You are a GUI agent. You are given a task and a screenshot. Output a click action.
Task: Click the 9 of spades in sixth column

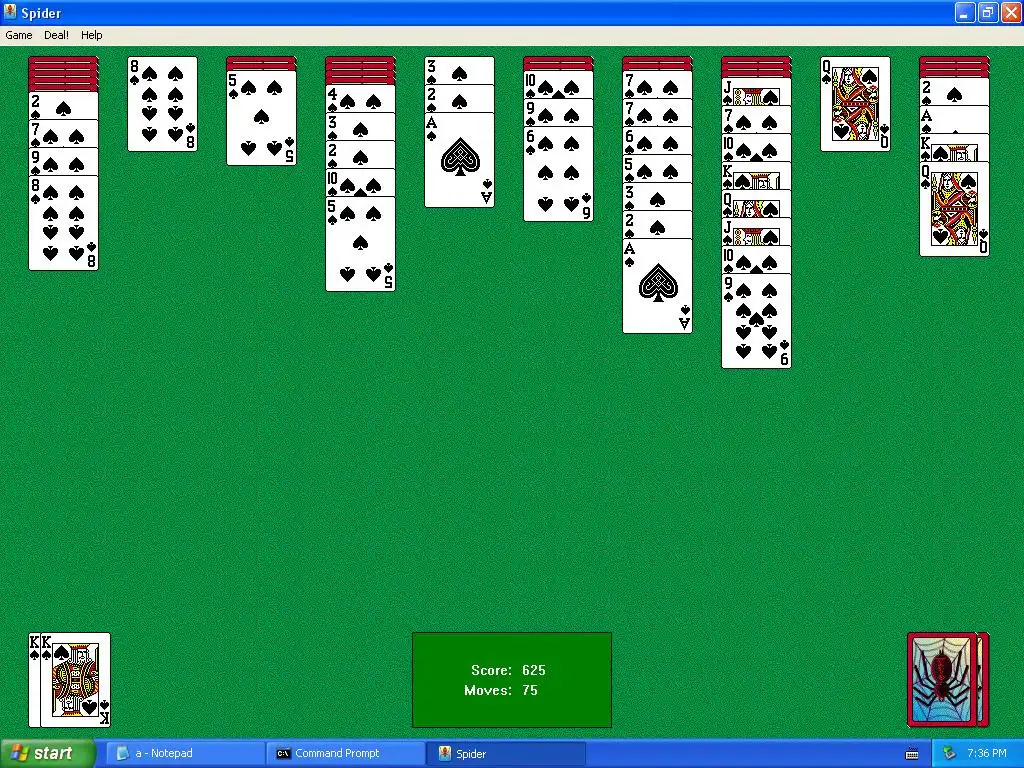point(558,112)
